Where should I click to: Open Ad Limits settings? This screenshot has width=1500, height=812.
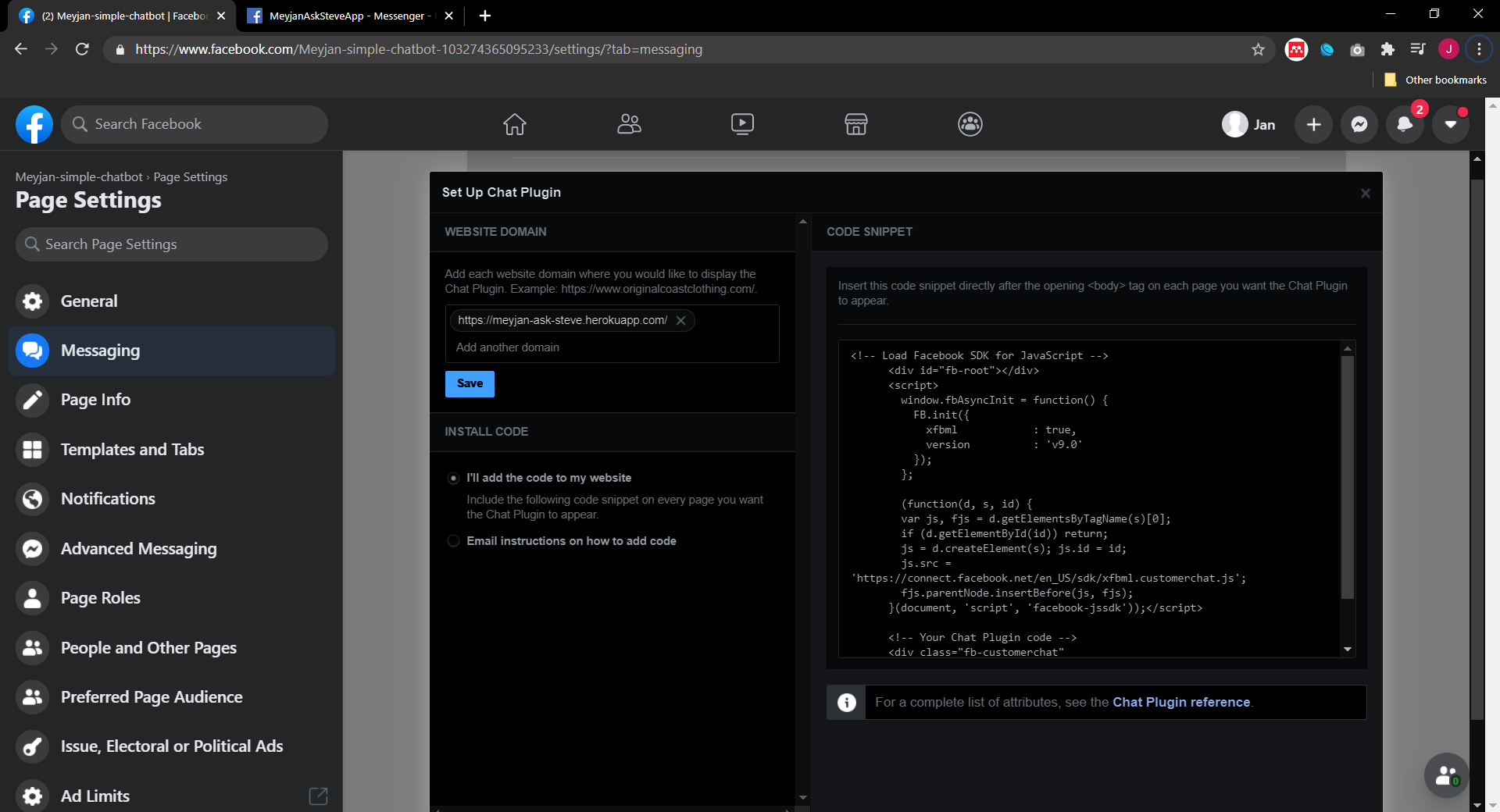[171, 796]
